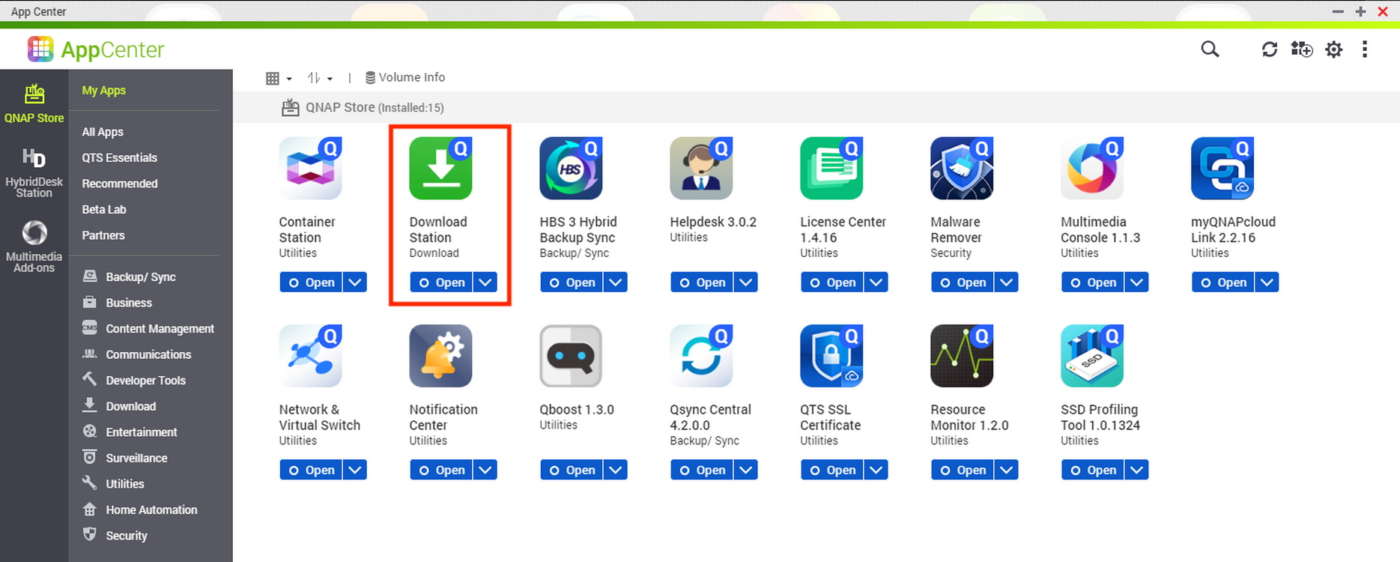This screenshot has width=1400, height=562.
Task: Select Security category in the sidebar
Action: pyautogui.click(x=115, y=536)
